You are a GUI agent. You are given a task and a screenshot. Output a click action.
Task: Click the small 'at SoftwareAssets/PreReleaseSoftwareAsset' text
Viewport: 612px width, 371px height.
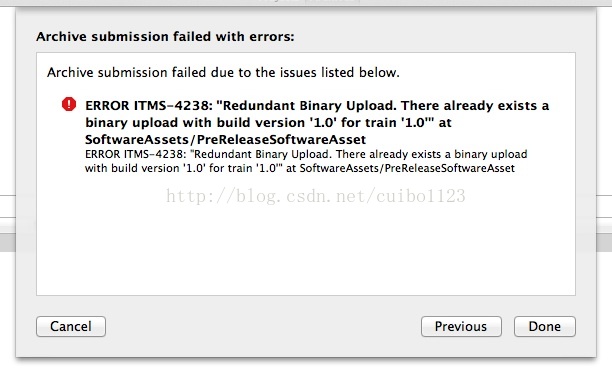(x=400, y=168)
